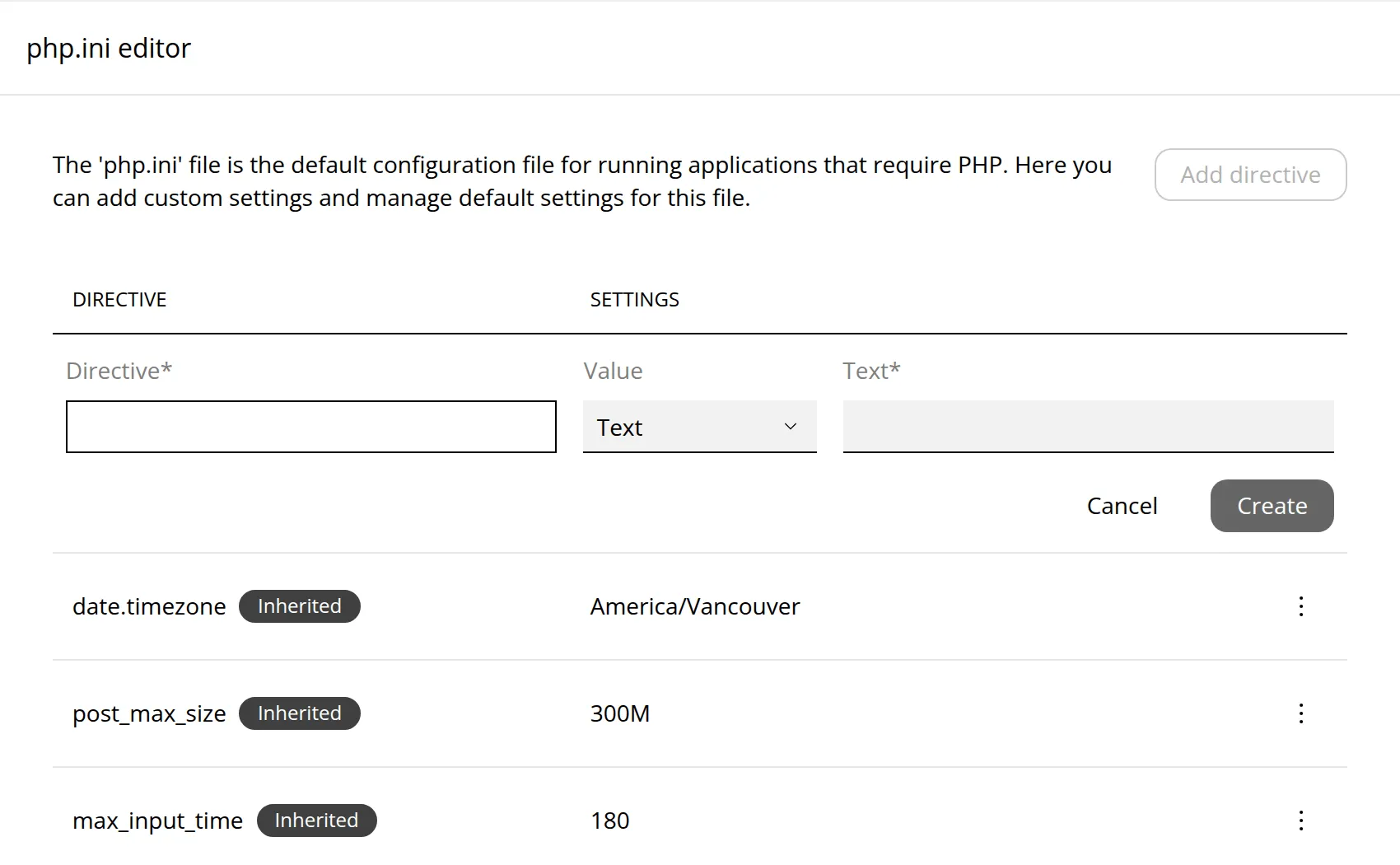Open the three-dot menu for post_max_size
1400x865 pixels.
point(1301,713)
